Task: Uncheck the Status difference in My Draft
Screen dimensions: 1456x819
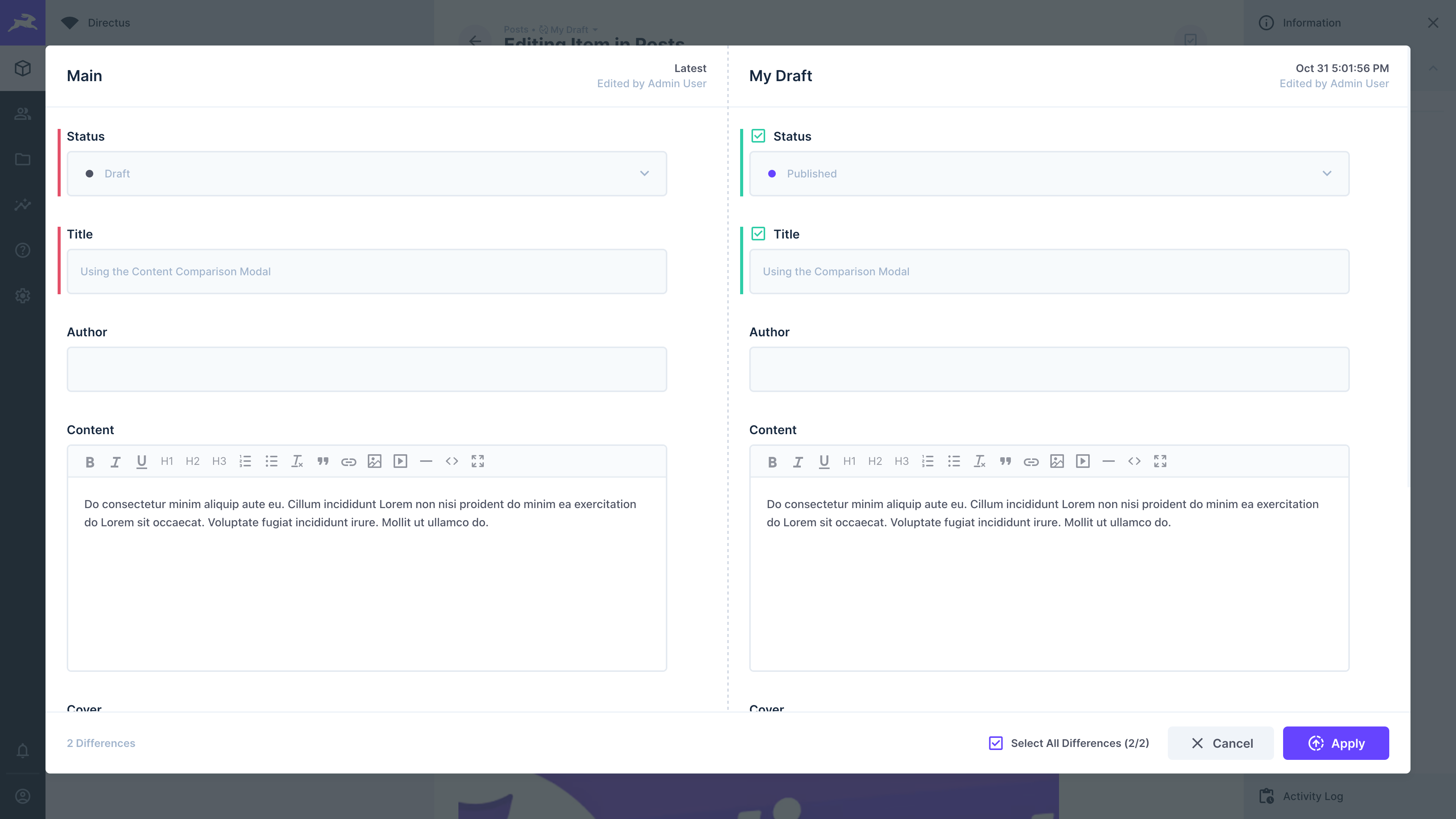Action: click(x=758, y=136)
